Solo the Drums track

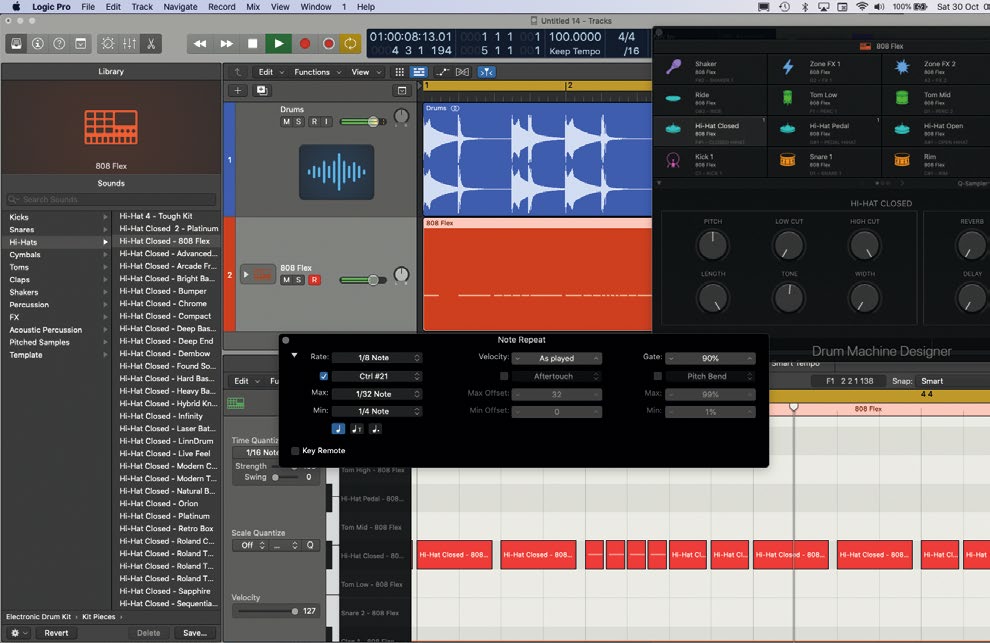click(299, 122)
